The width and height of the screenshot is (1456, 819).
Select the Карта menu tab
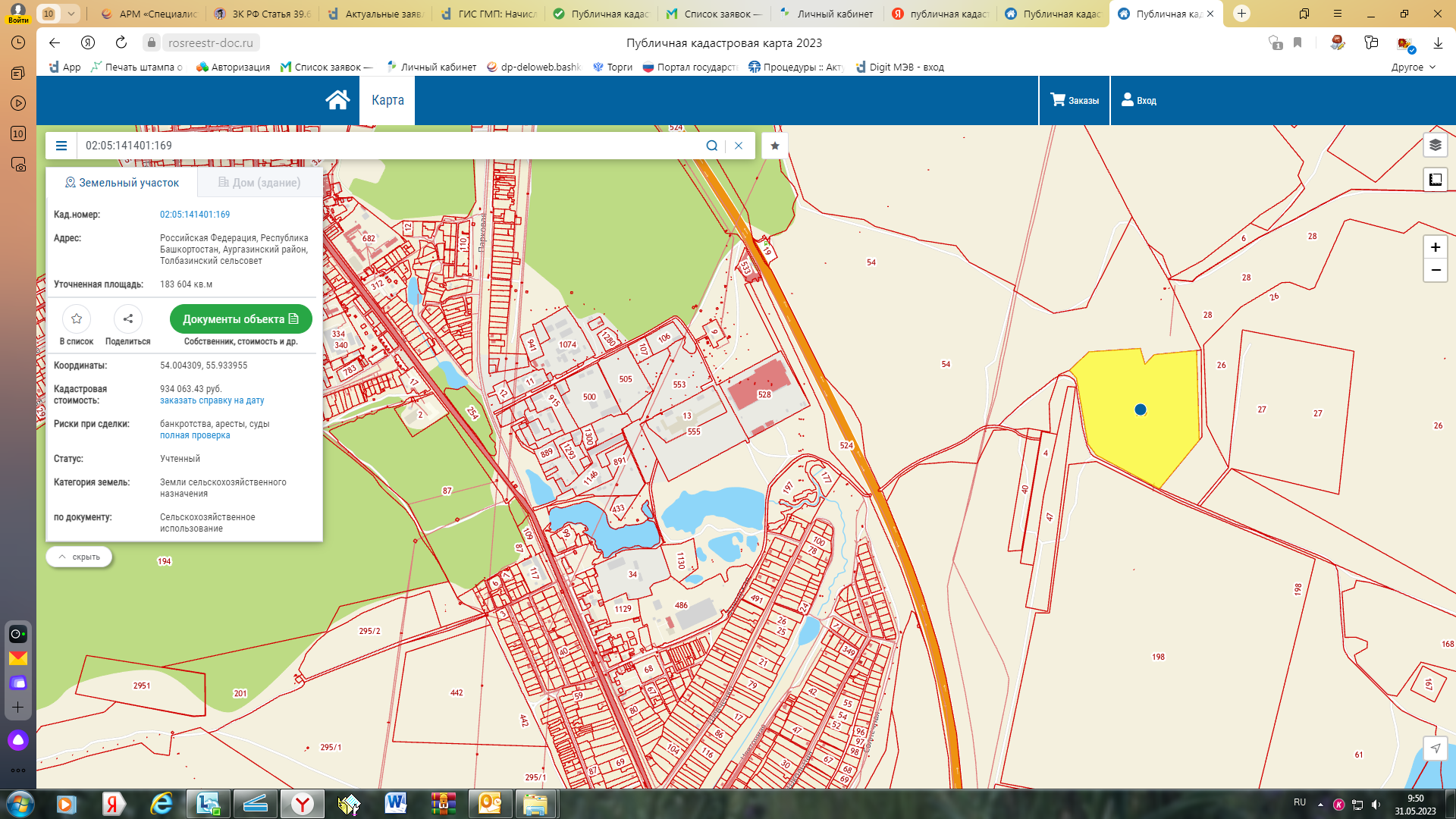coord(388,100)
